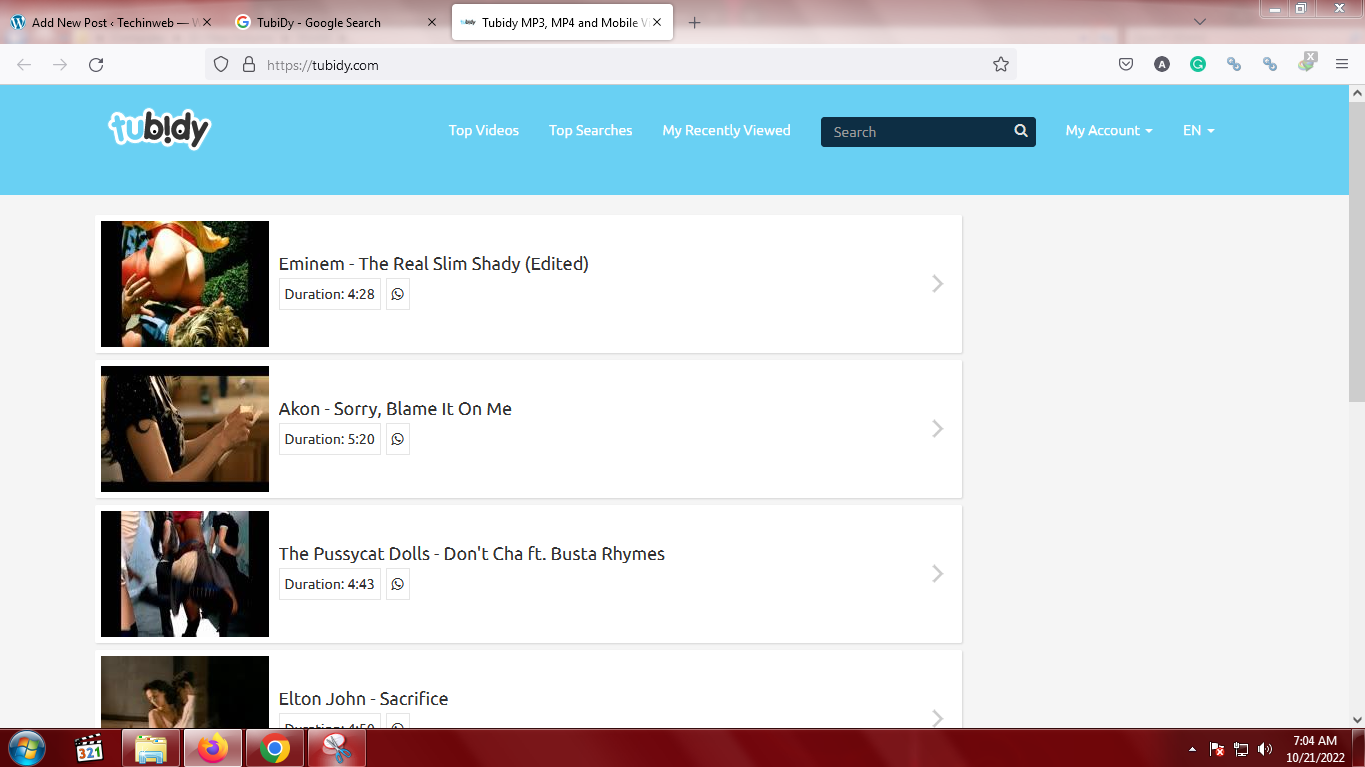Viewport: 1365px width, 767px height.
Task: Click the Duration: 5:20 label
Action: point(330,439)
